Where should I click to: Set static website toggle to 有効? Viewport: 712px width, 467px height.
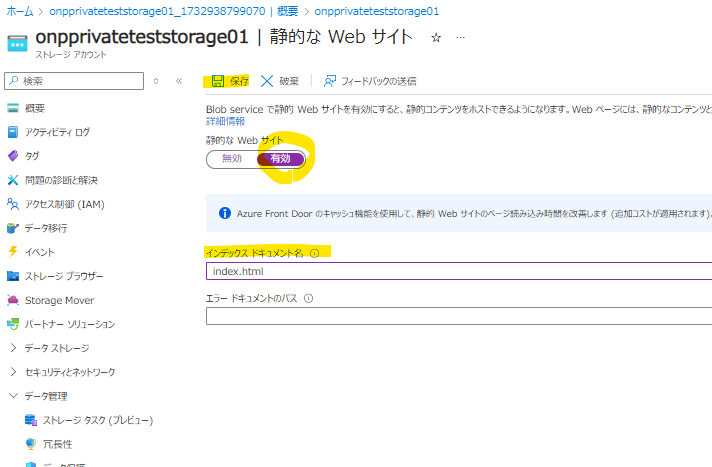280,159
